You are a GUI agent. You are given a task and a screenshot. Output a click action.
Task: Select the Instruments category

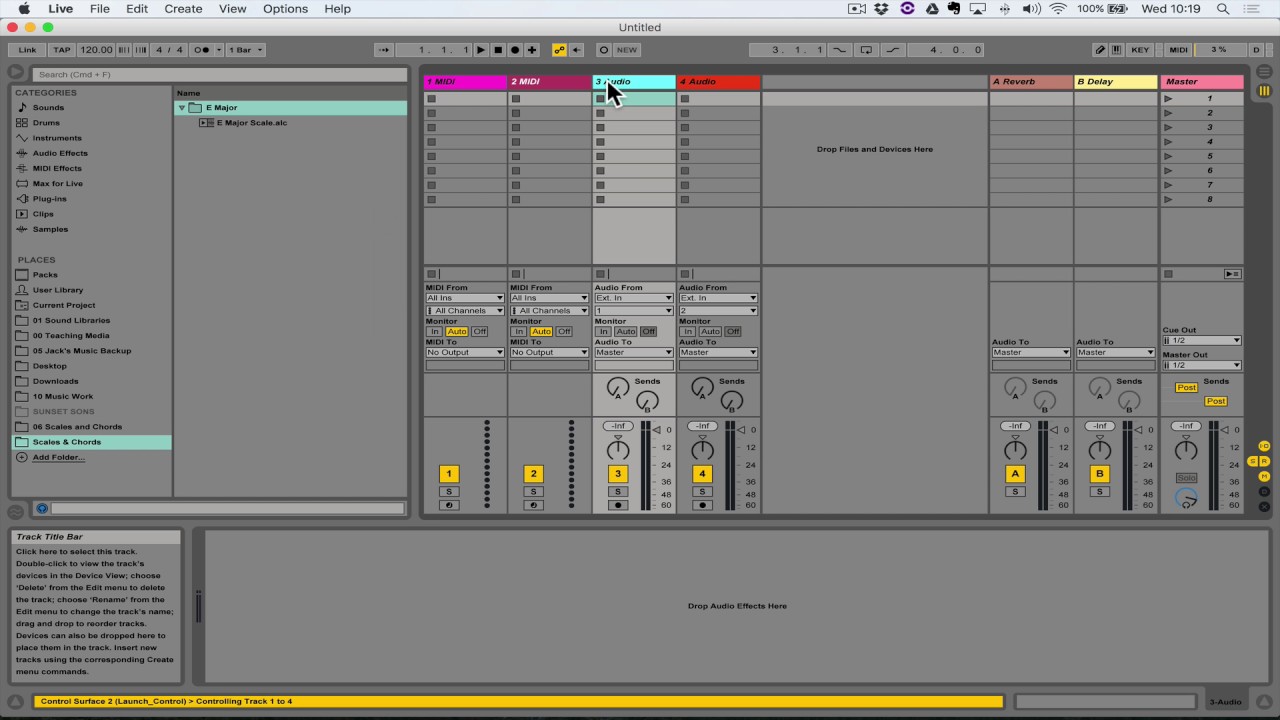point(57,138)
